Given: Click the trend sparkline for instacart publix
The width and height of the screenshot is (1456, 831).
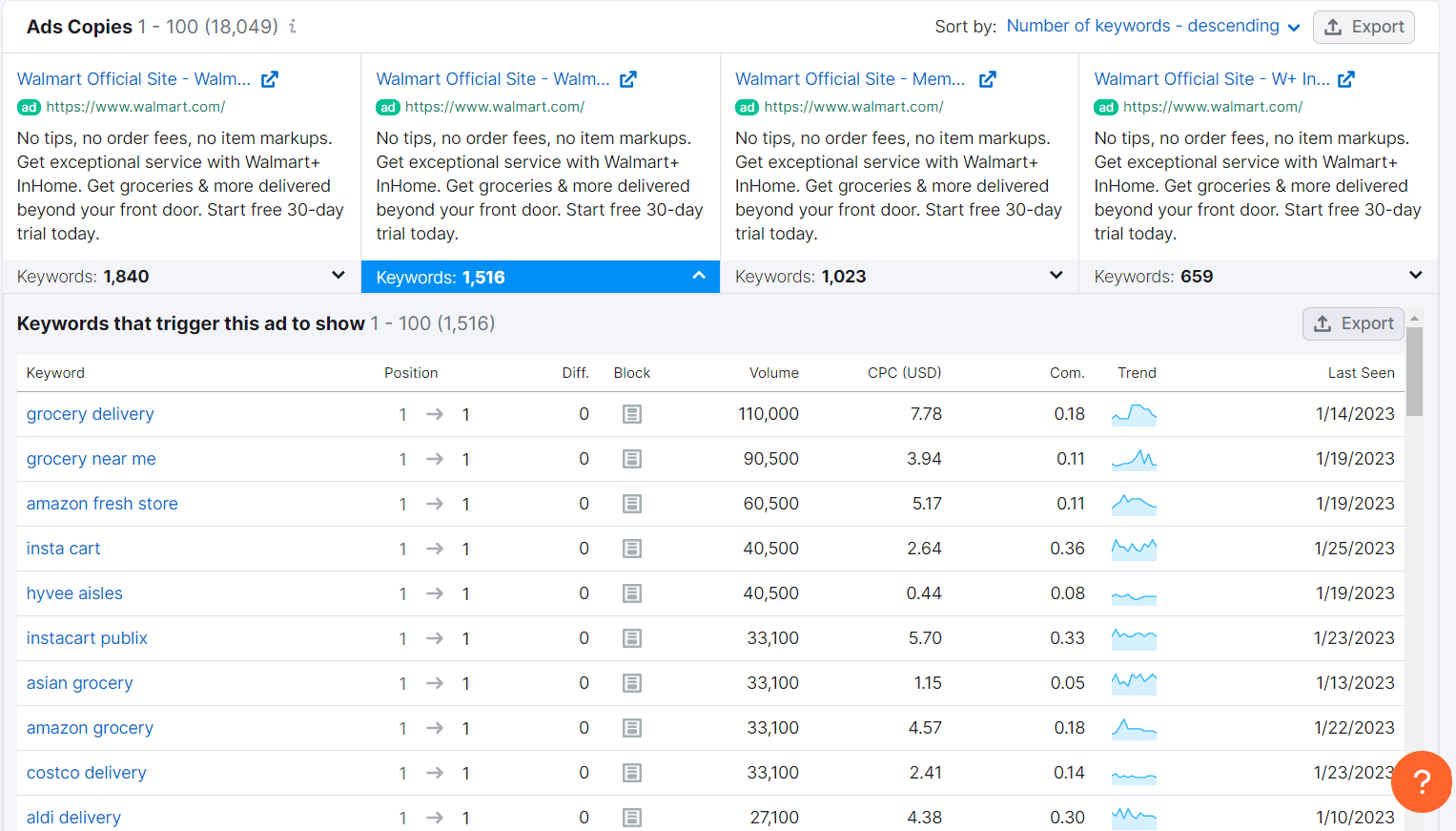Looking at the screenshot, I should pyautogui.click(x=1134, y=638).
